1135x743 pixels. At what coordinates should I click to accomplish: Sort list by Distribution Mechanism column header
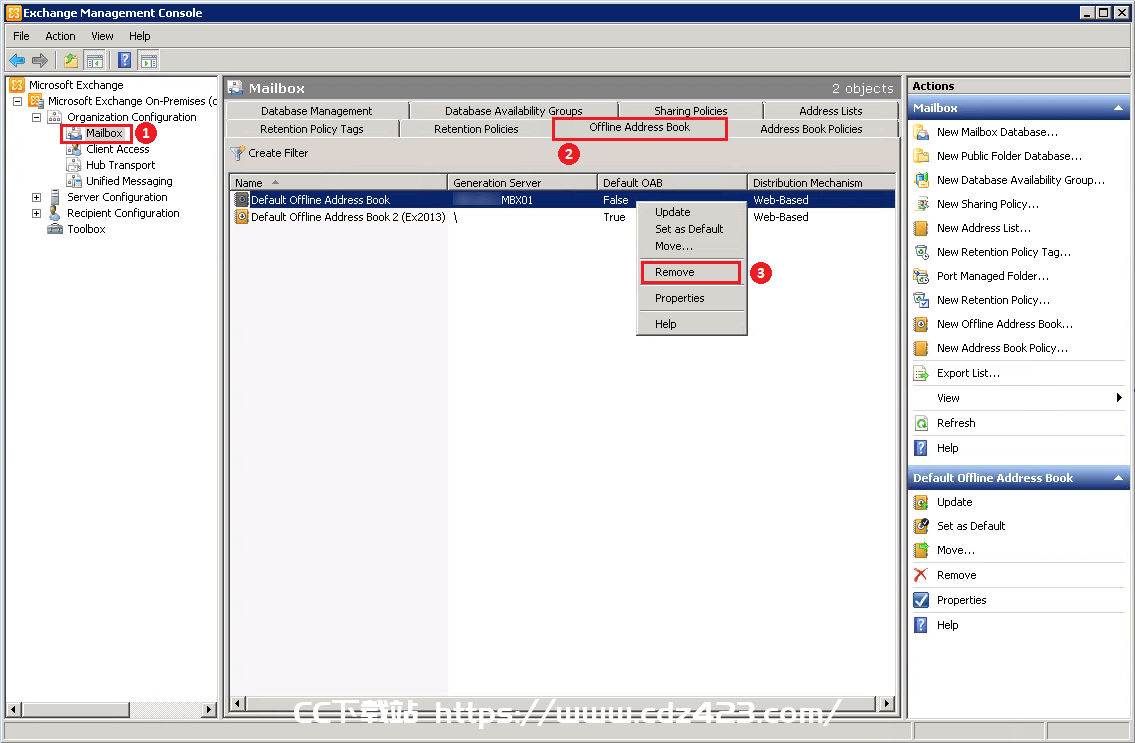tap(822, 183)
